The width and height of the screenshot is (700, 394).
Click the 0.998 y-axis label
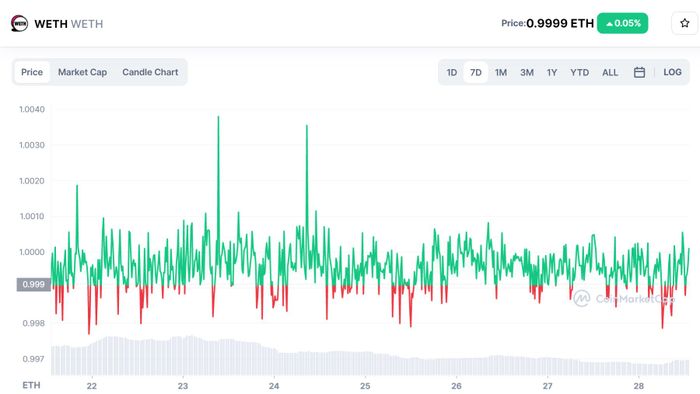tap(33, 323)
